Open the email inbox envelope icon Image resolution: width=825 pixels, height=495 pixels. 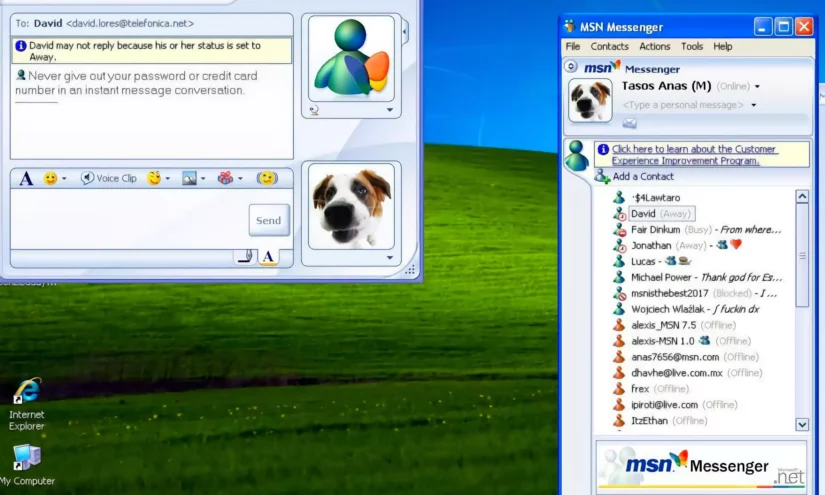(629, 123)
